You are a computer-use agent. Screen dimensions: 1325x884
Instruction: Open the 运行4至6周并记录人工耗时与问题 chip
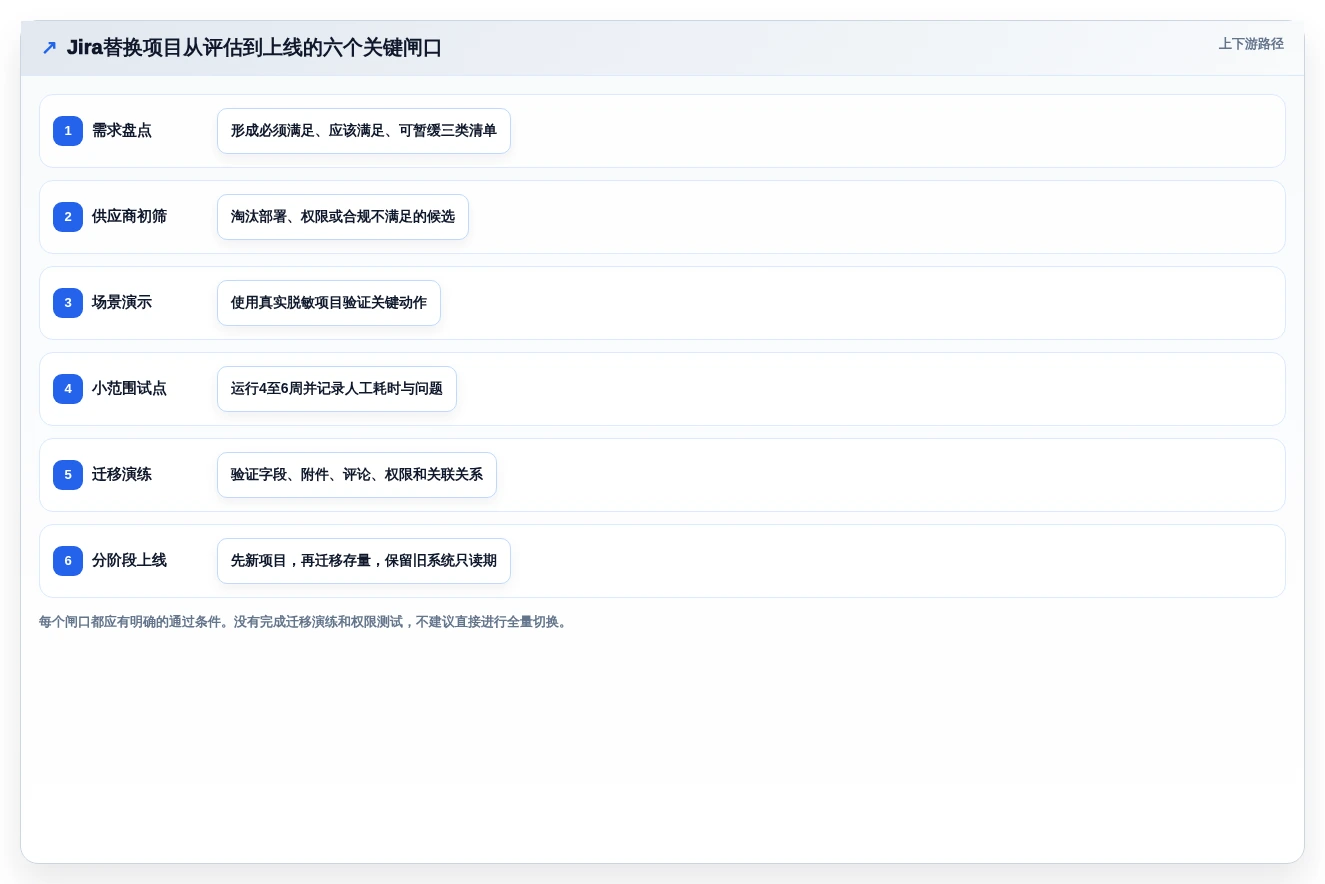(337, 389)
